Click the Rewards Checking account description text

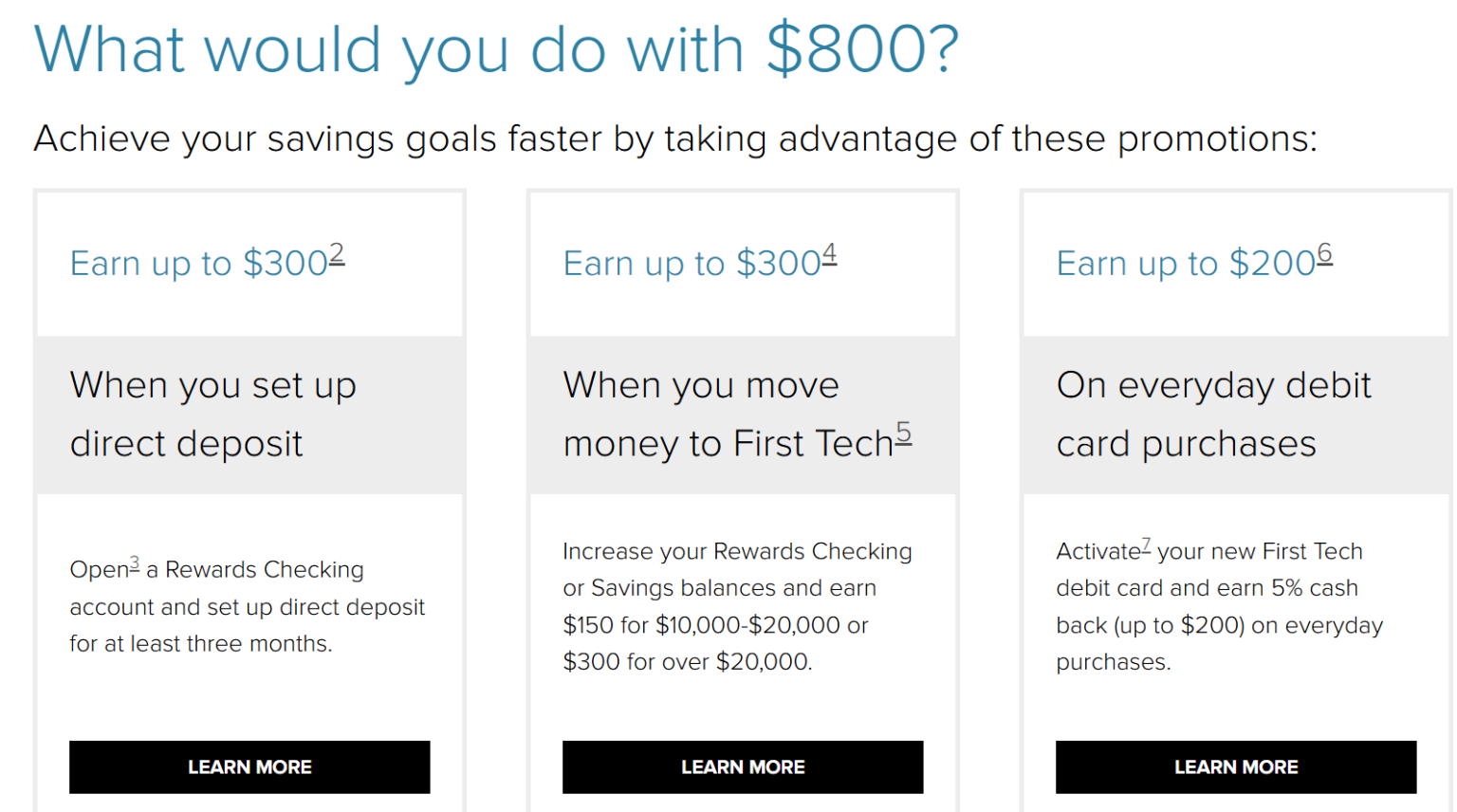[x=248, y=606]
